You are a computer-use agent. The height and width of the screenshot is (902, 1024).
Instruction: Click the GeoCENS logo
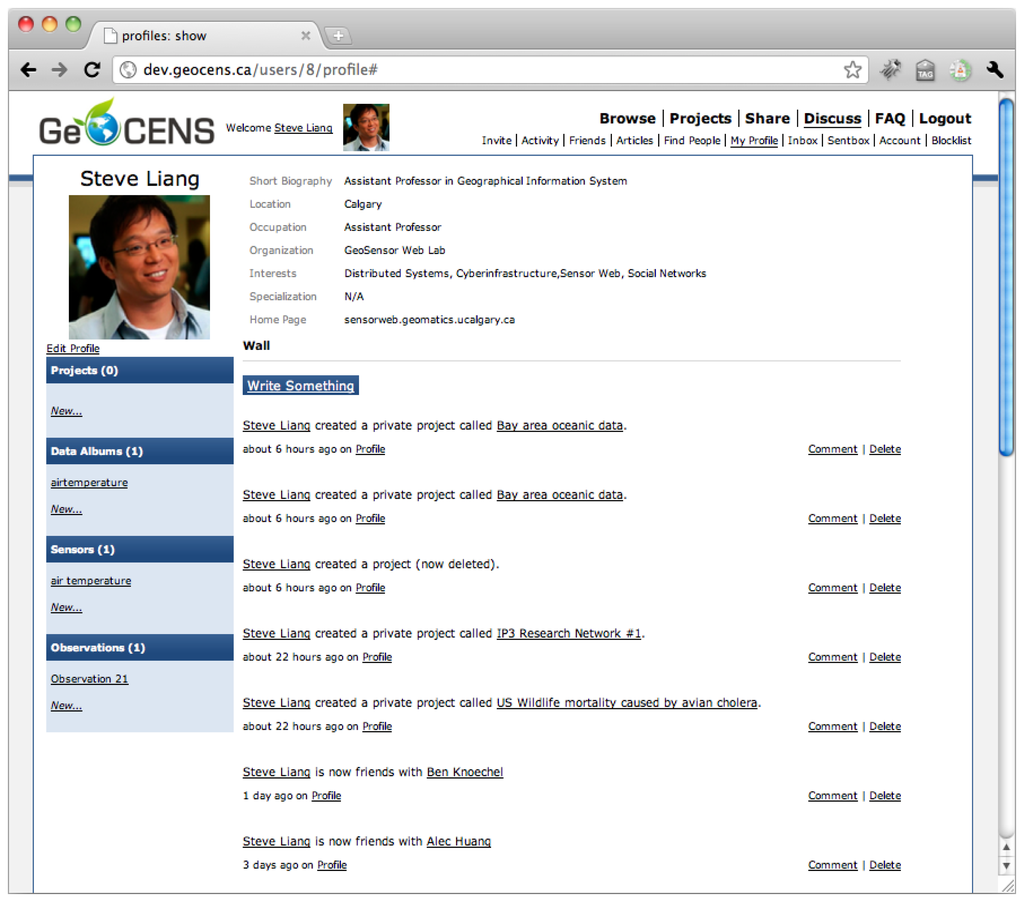[126, 127]
